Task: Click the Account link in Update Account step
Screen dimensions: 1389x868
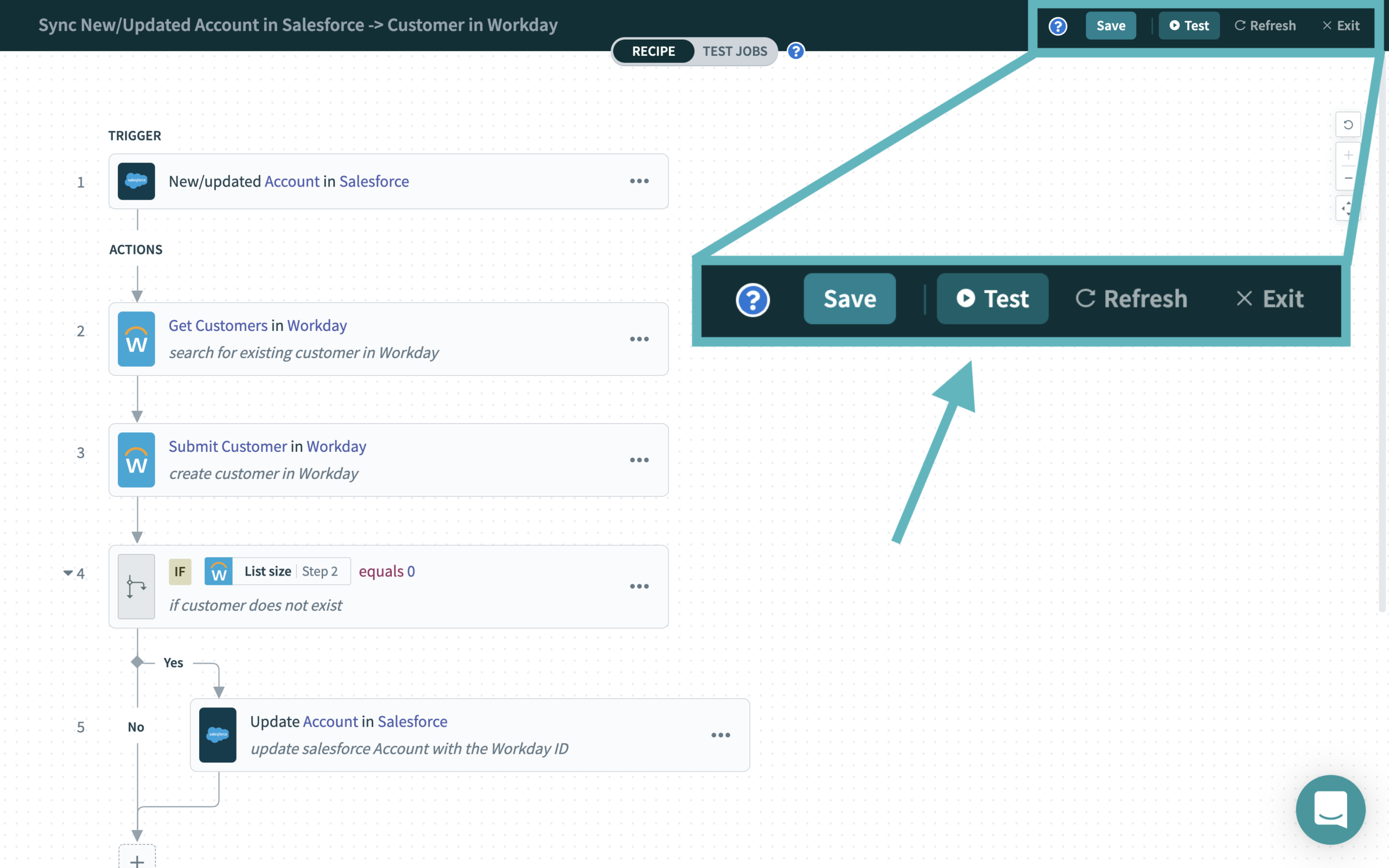Action: click(x=330, y=722)
